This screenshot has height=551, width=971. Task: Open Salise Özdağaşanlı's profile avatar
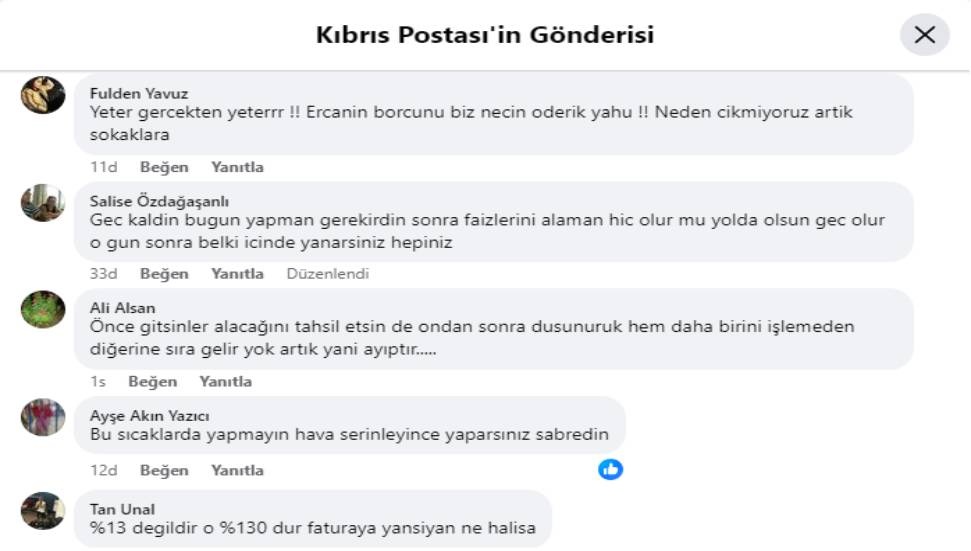point(43,203)
